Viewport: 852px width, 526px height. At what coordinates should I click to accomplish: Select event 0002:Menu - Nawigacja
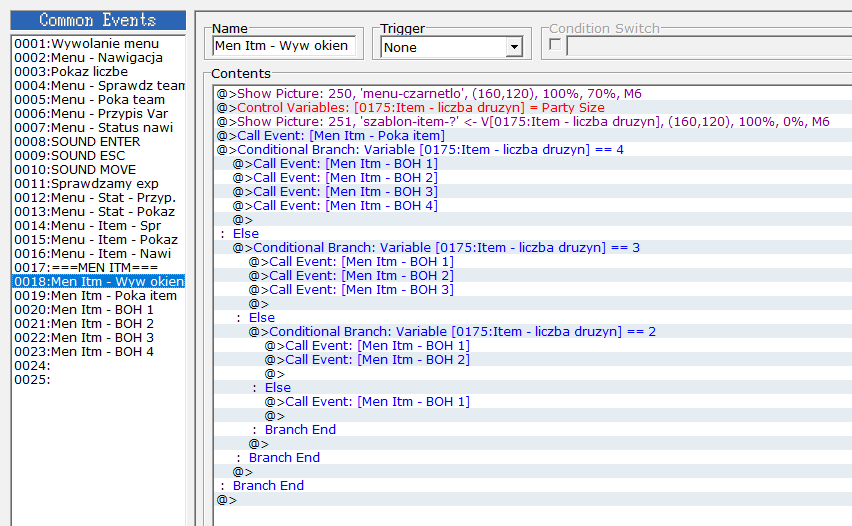(98, 58)
